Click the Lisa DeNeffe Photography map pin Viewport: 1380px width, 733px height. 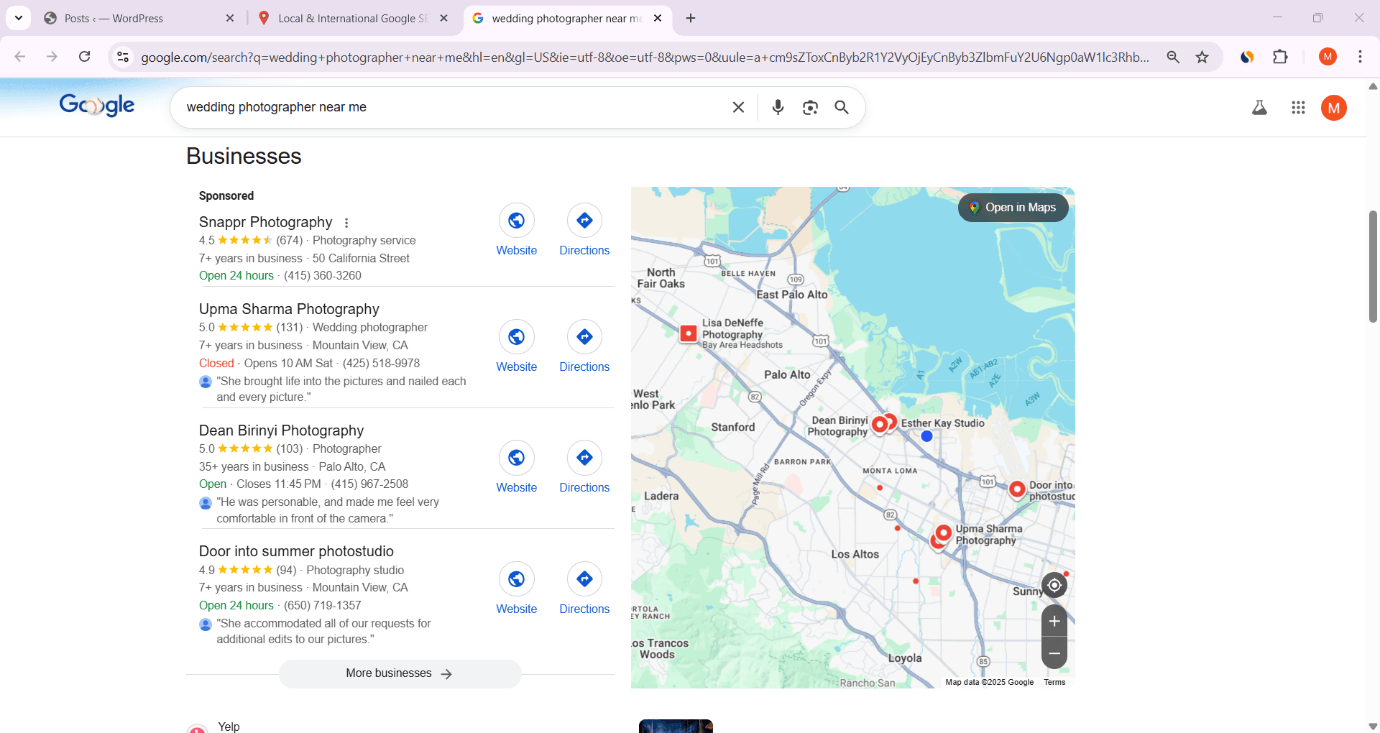coord(688,334)
